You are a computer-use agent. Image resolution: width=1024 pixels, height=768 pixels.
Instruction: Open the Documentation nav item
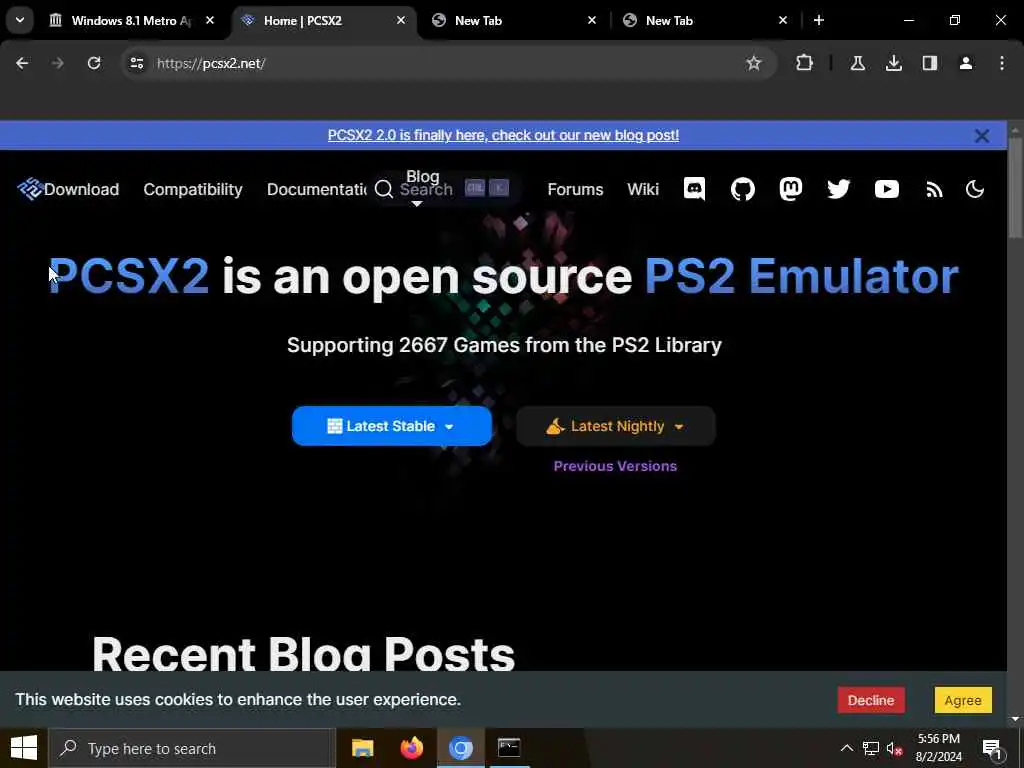pos(317,189)
